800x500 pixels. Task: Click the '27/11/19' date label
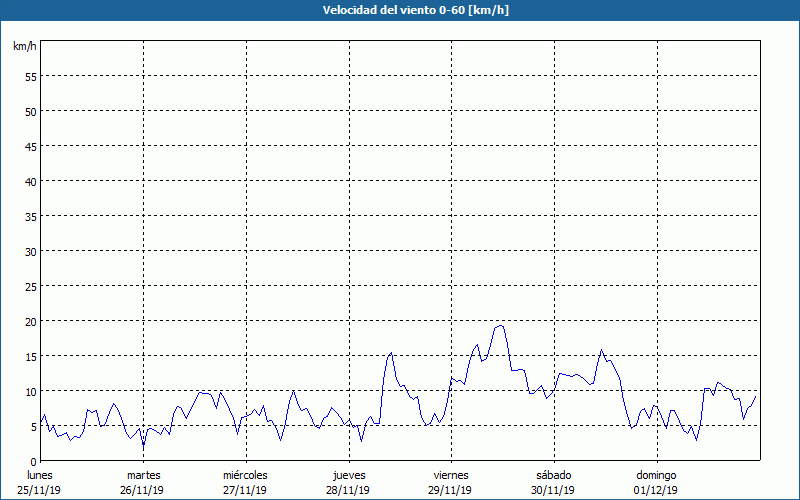tap(245, 490)
